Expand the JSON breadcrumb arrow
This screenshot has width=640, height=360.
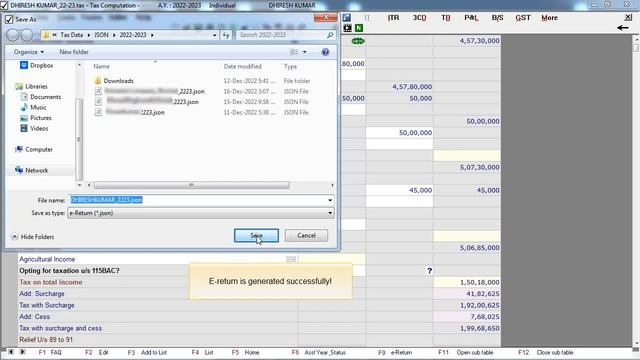click(114, 35)
